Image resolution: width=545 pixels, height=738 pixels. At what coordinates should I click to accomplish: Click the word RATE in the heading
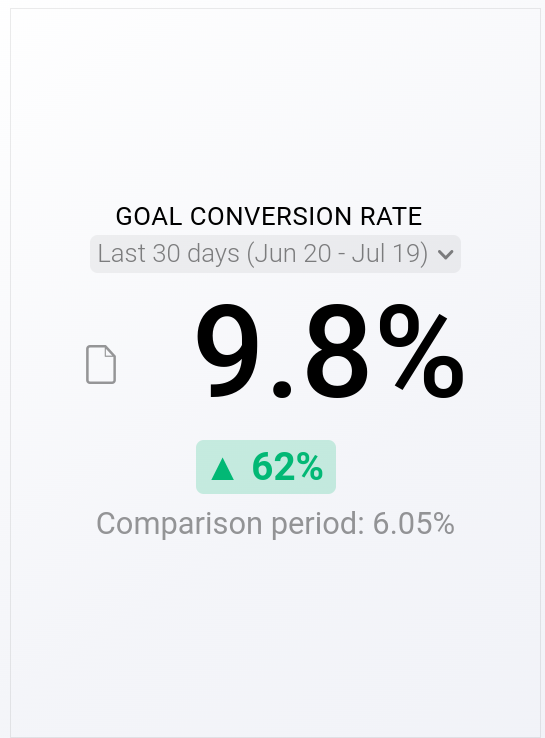point(391,217)
